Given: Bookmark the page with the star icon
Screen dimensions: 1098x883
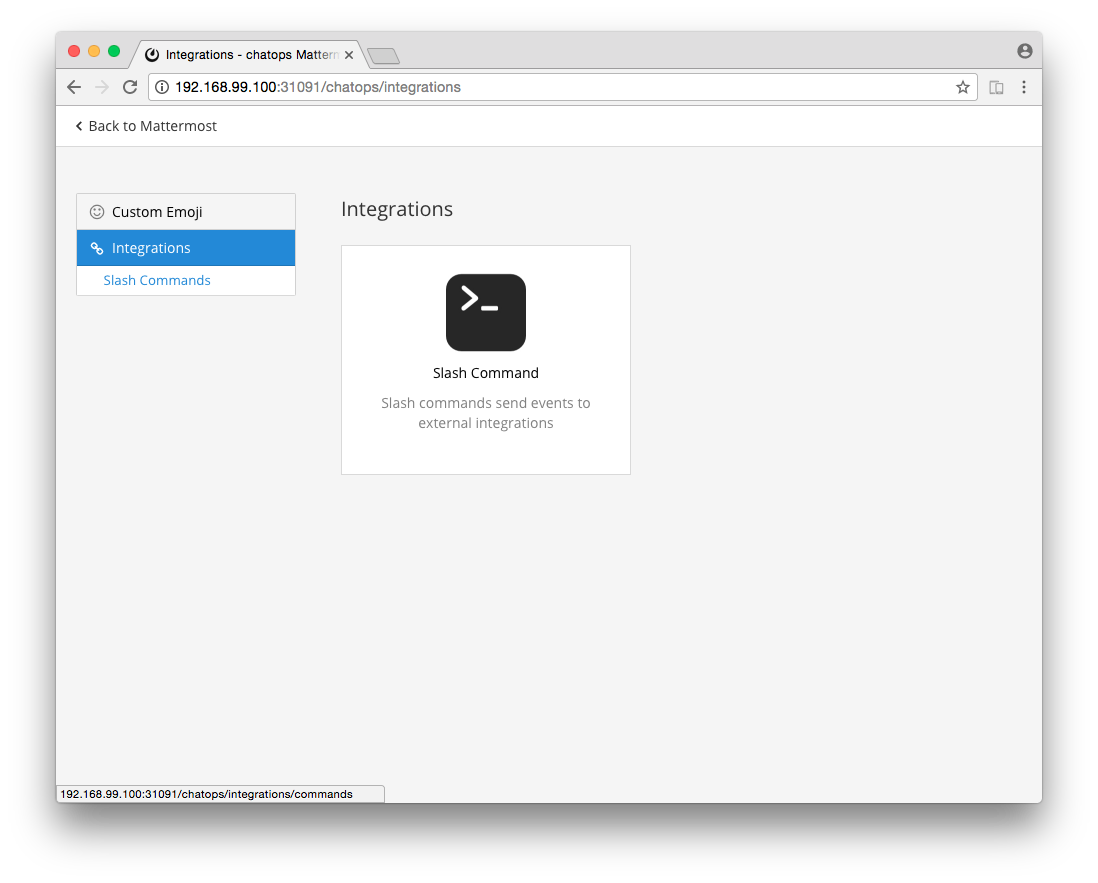Looking at the screenshot, I should click(962, 87).
